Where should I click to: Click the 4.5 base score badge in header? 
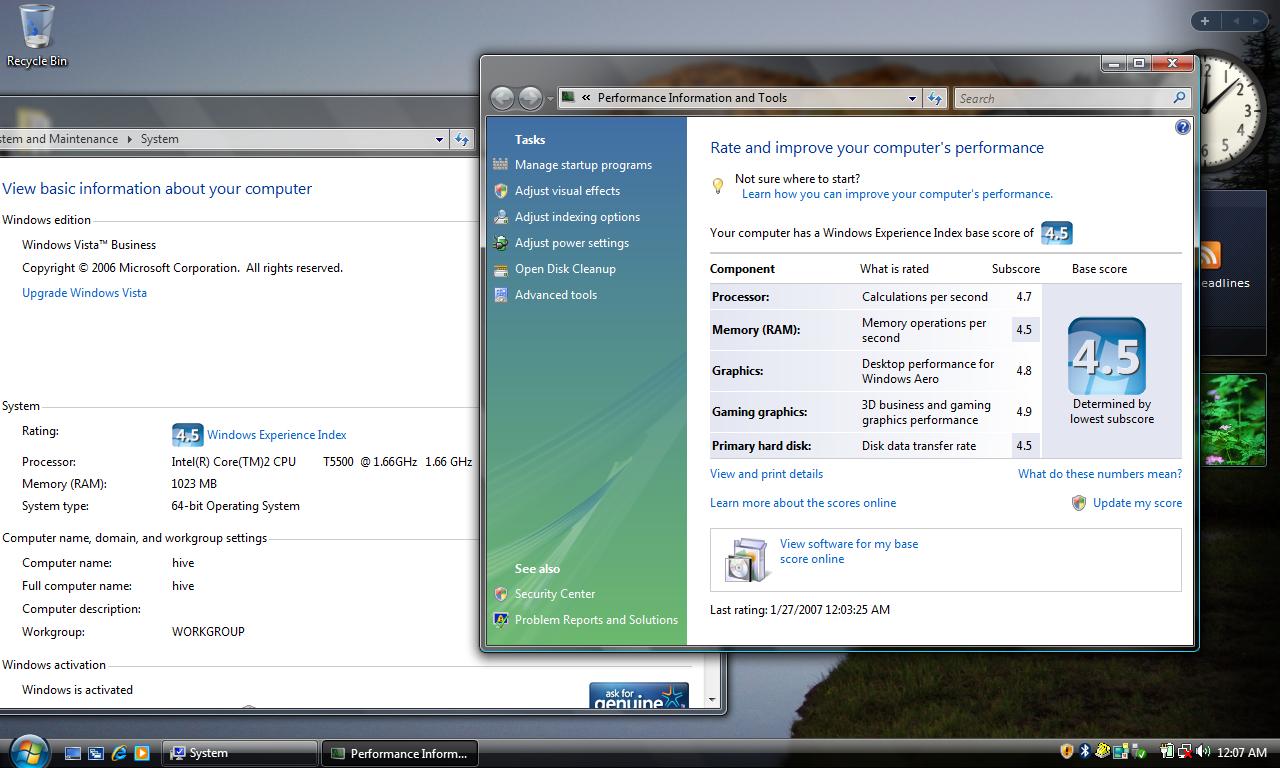pyautogui.click(x=1056, y=233)
